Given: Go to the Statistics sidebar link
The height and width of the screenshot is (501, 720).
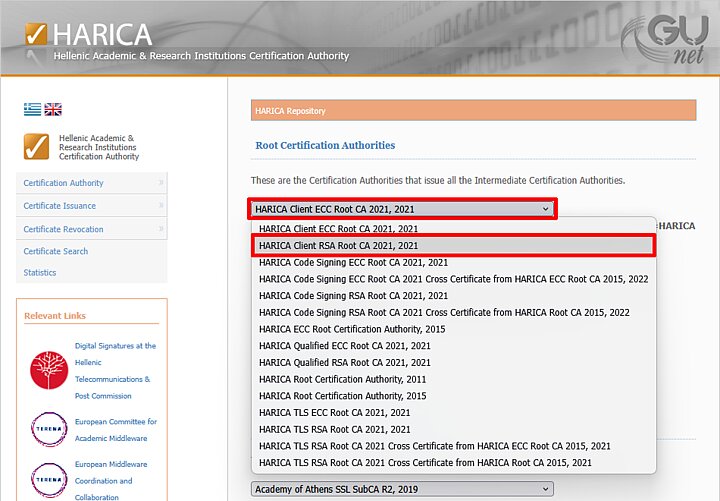Looking at the screenshot, I should (x=40, y=272).
